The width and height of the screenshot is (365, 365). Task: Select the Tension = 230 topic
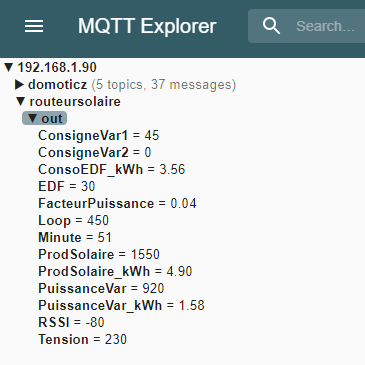[x=83, y=340]
